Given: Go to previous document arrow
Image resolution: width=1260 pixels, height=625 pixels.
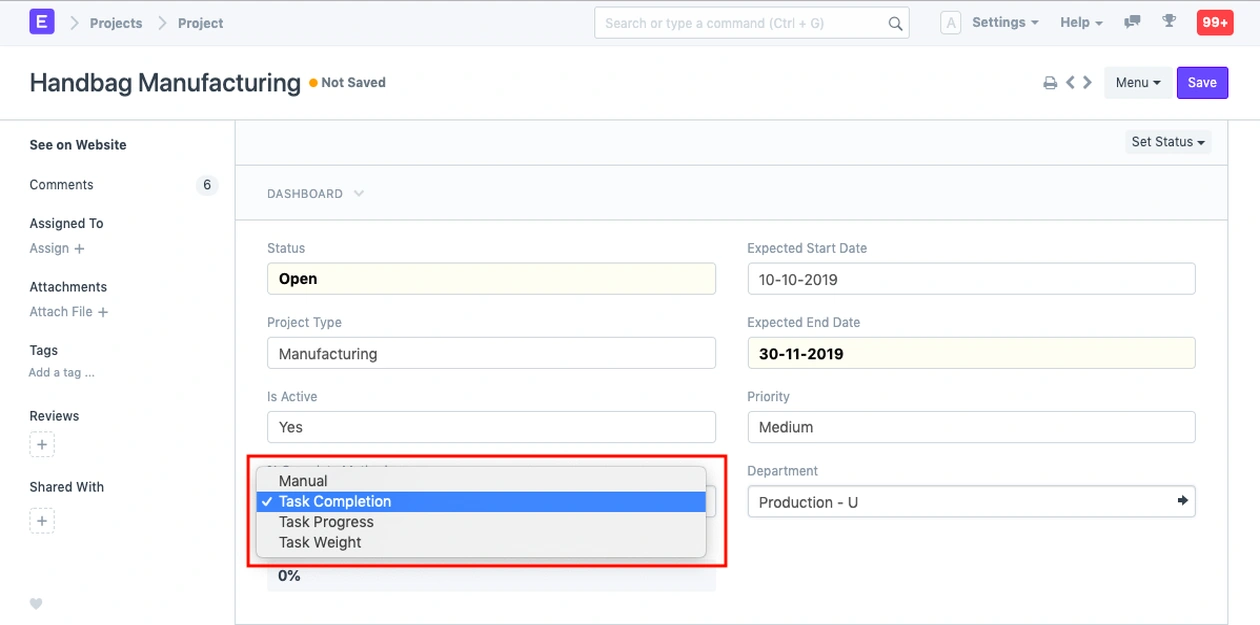Looking at the screenshot, I should click(1070, 83).
